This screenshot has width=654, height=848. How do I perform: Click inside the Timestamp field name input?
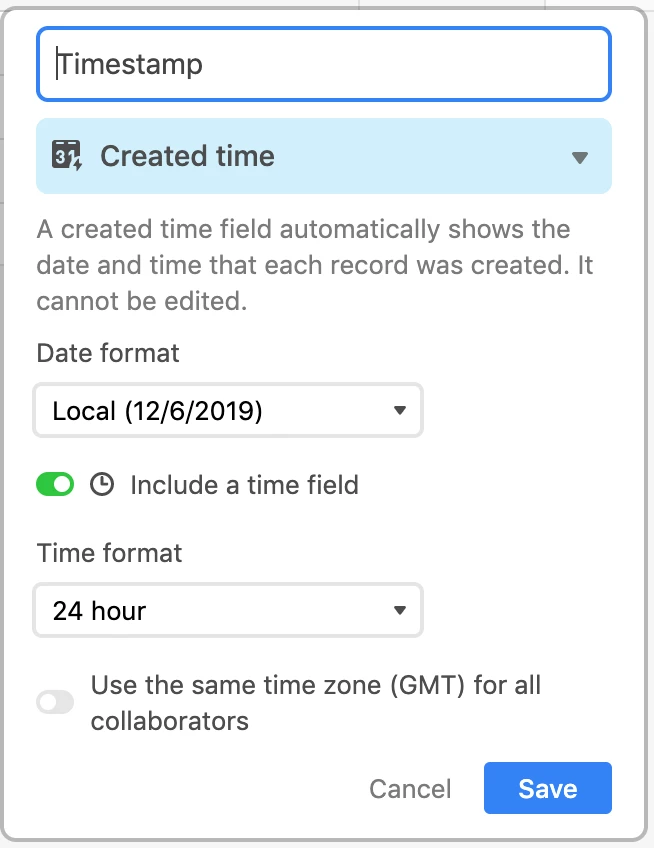[324, 64]
